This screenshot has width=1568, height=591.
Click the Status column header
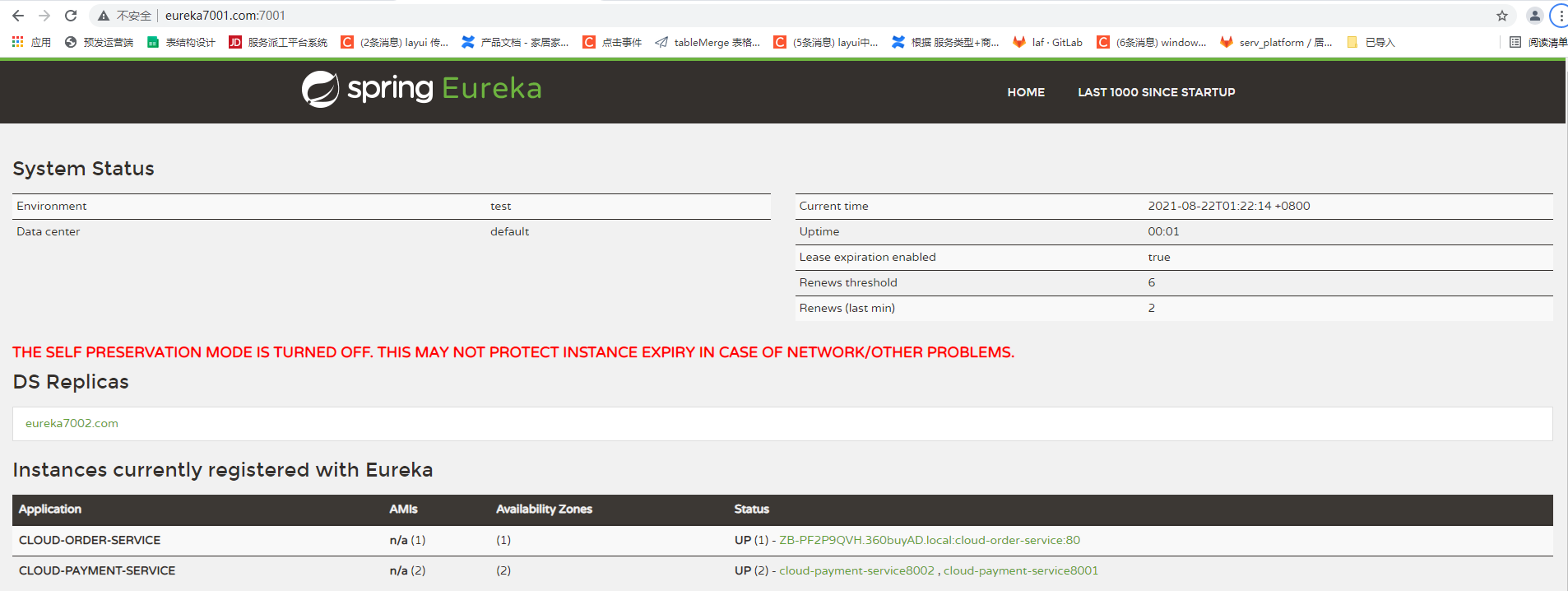pos(752,509)
